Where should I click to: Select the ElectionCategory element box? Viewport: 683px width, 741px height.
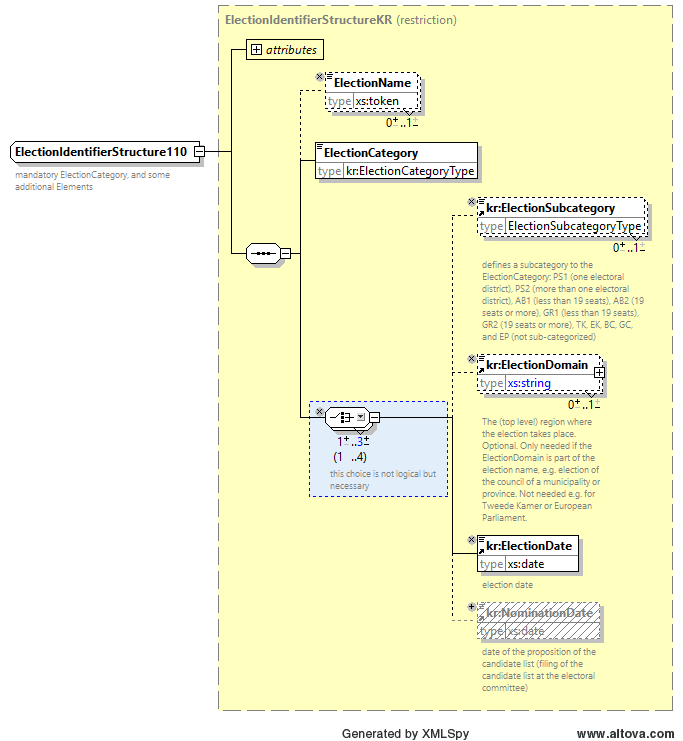coord(397,161)
